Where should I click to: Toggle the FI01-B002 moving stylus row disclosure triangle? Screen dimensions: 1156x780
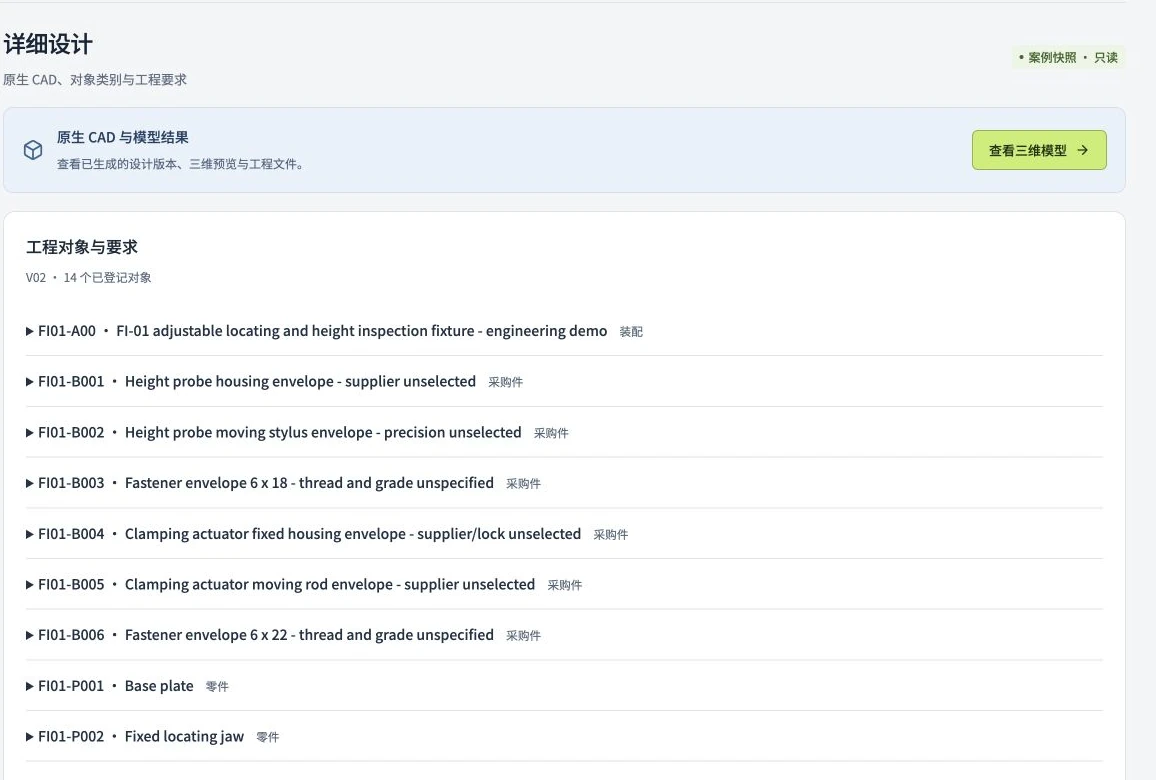(29, 433)
